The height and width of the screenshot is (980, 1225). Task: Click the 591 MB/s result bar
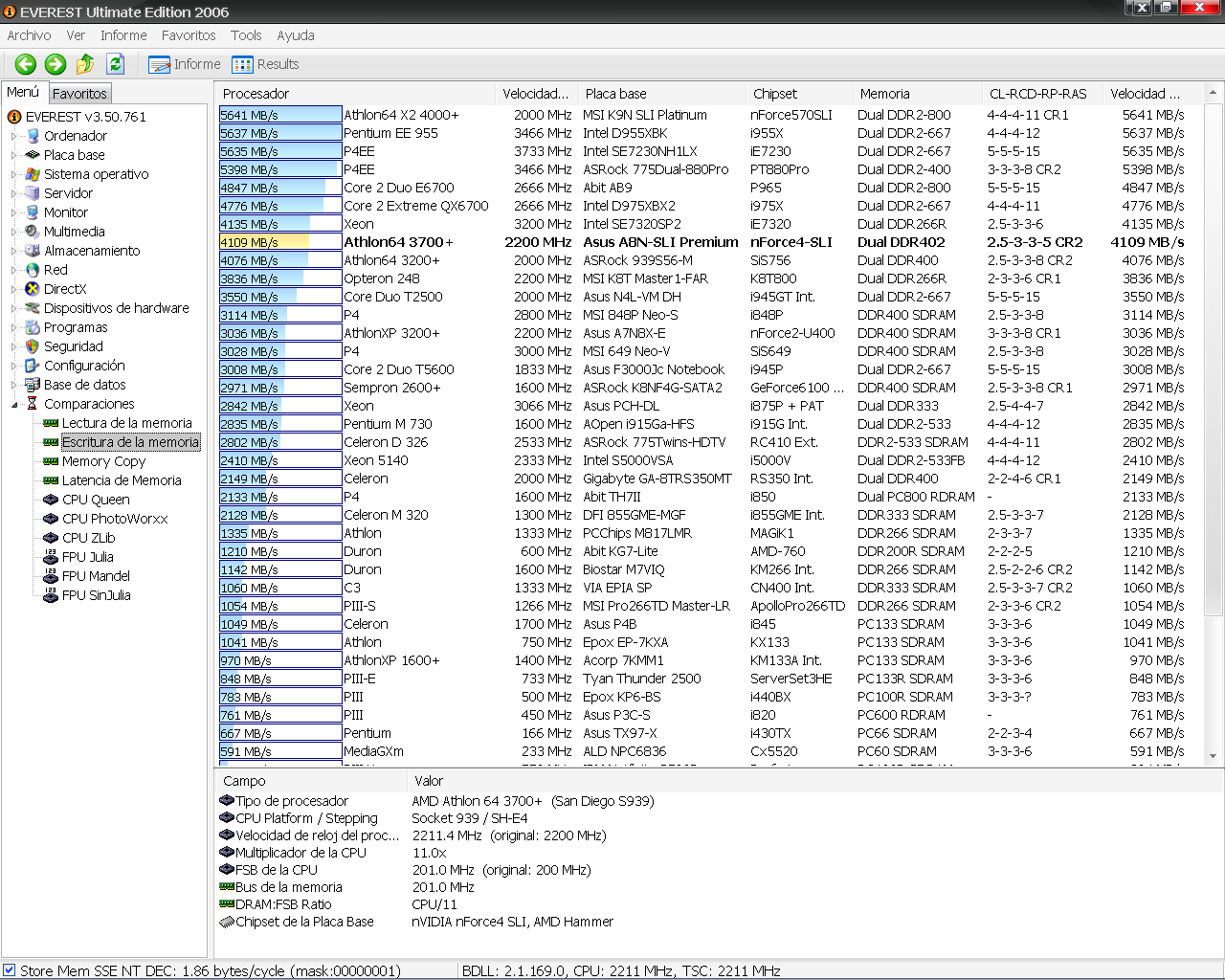click(x=280, y=751)
